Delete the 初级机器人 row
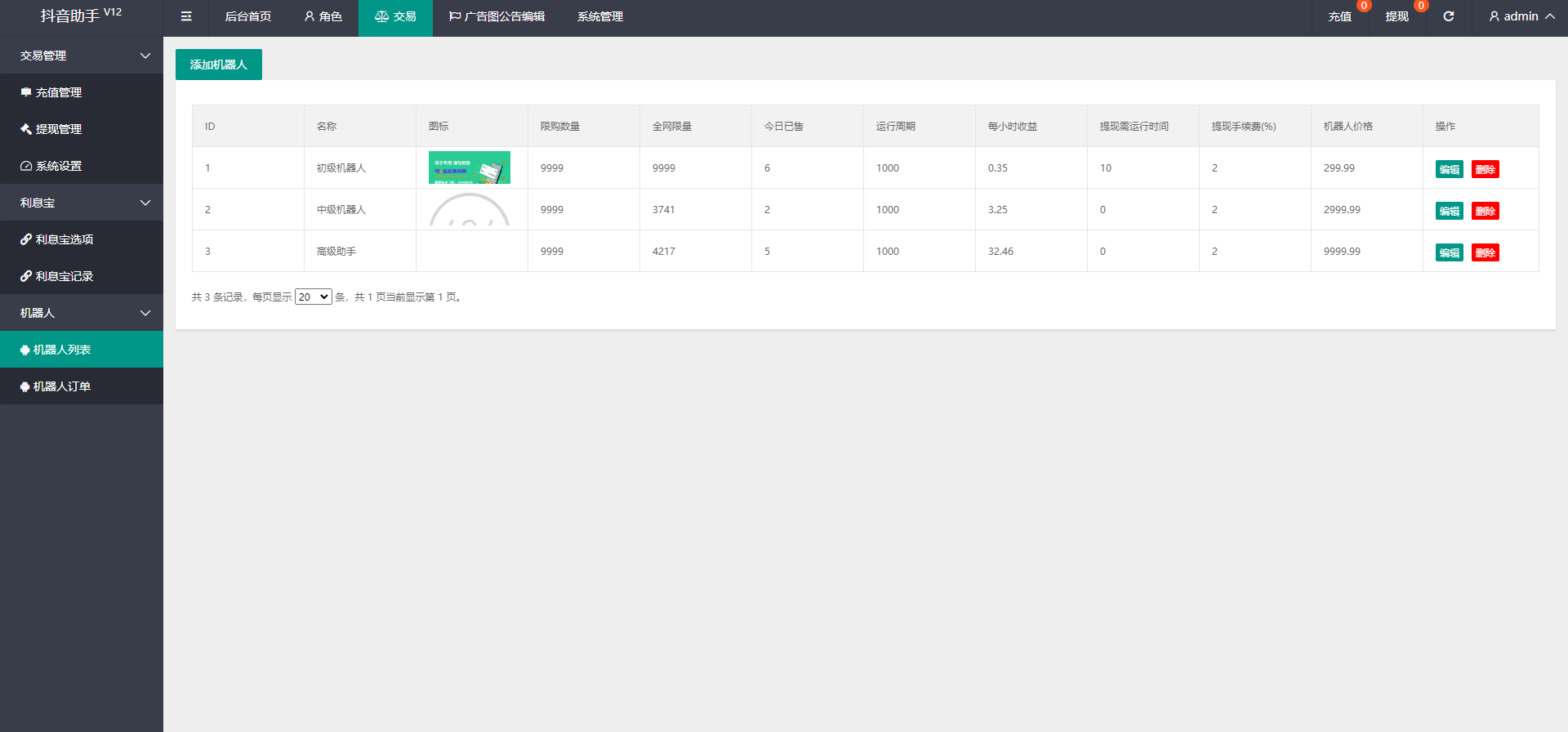This screenshot has width=1568, height=732. pyautogui.click(x=1486, y=169)
